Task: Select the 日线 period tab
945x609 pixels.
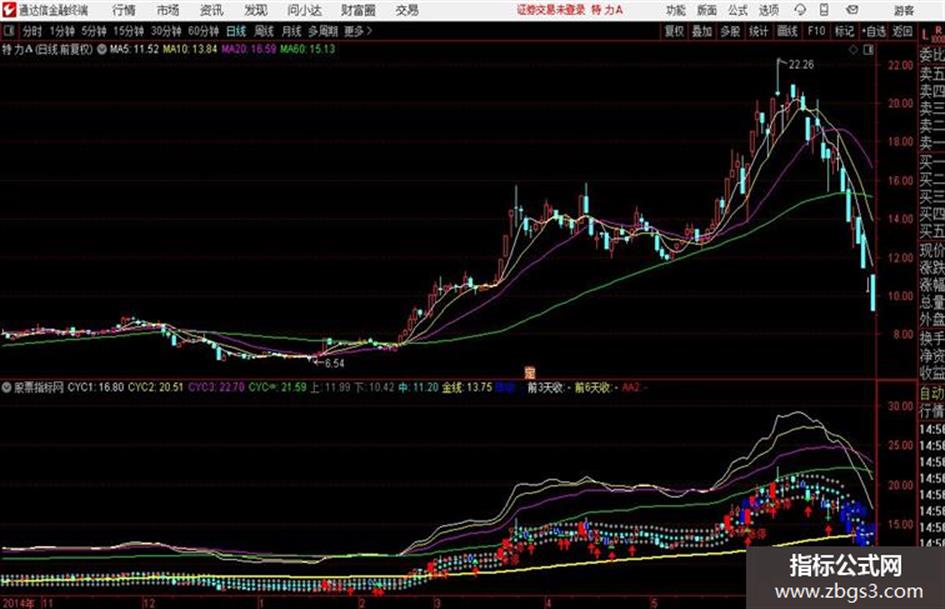Action: 236,31
